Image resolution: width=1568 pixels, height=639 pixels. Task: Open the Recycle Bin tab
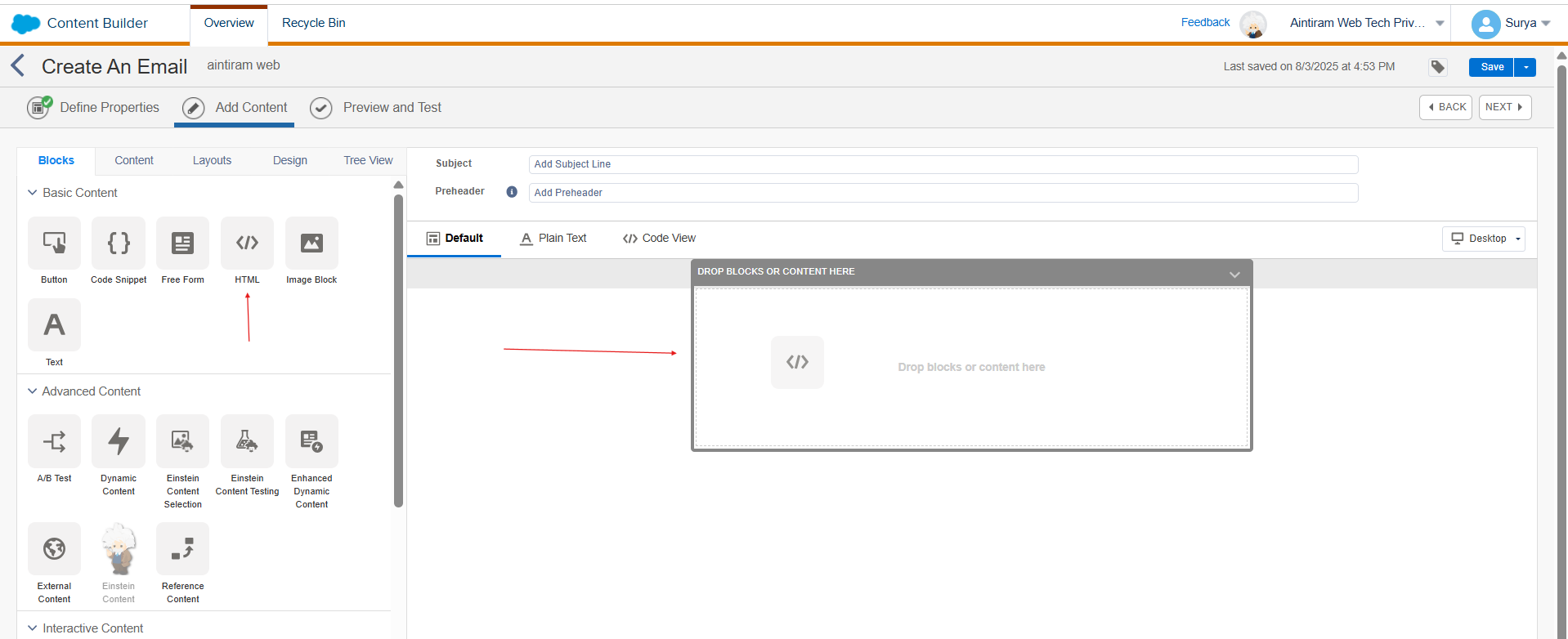click(x=313, y=23)
